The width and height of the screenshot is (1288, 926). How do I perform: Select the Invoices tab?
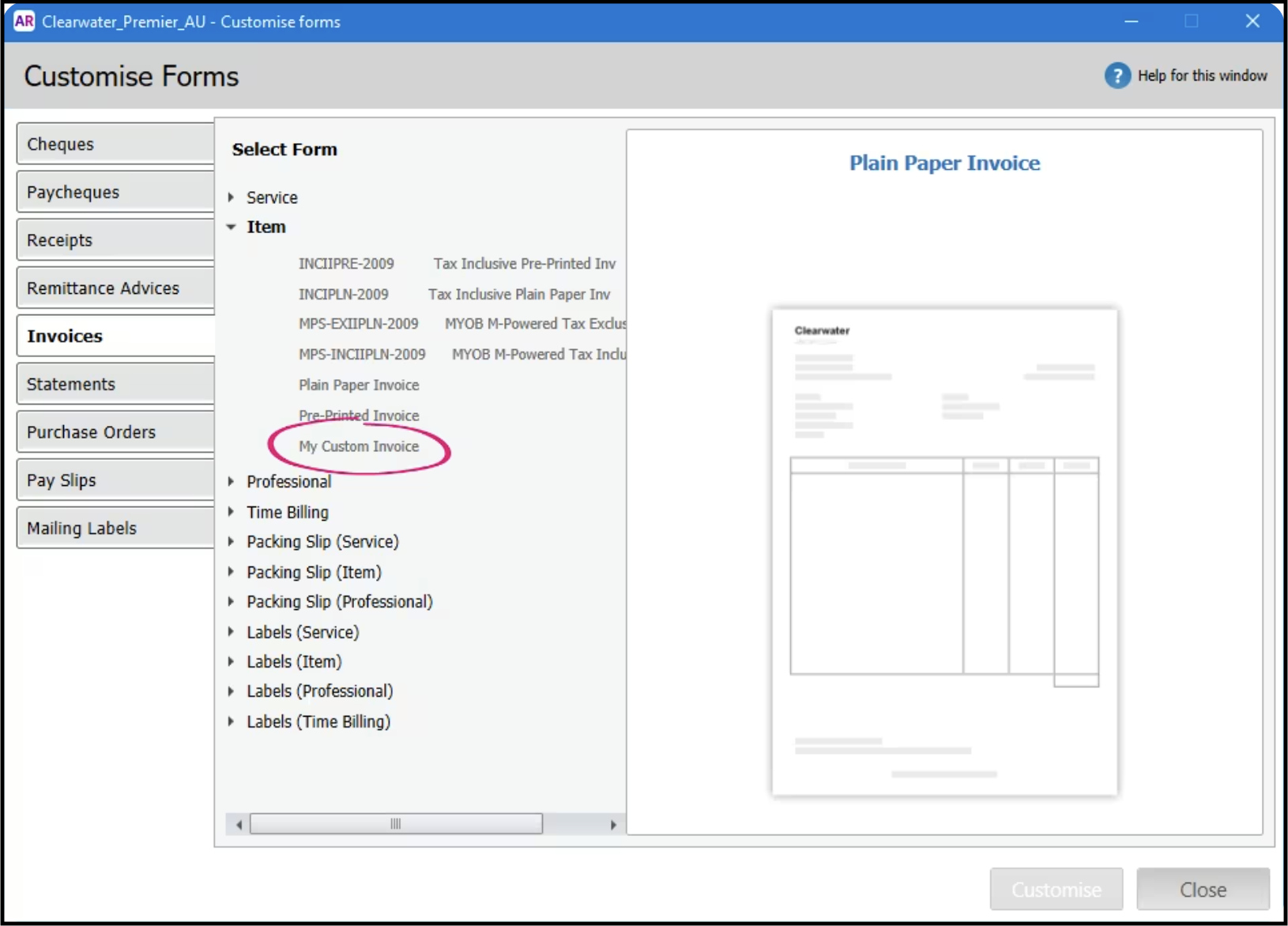click(x=115, y=336)
